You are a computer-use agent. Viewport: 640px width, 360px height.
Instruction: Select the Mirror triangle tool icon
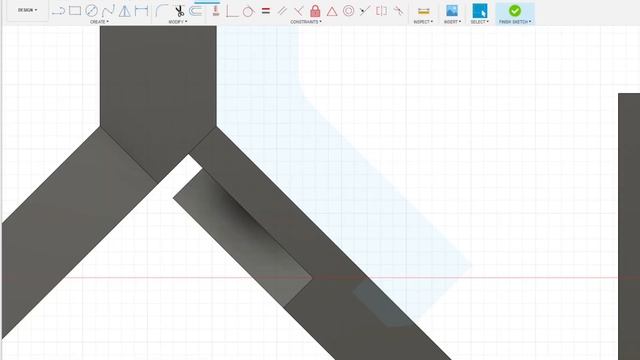(x=124, y=11)
